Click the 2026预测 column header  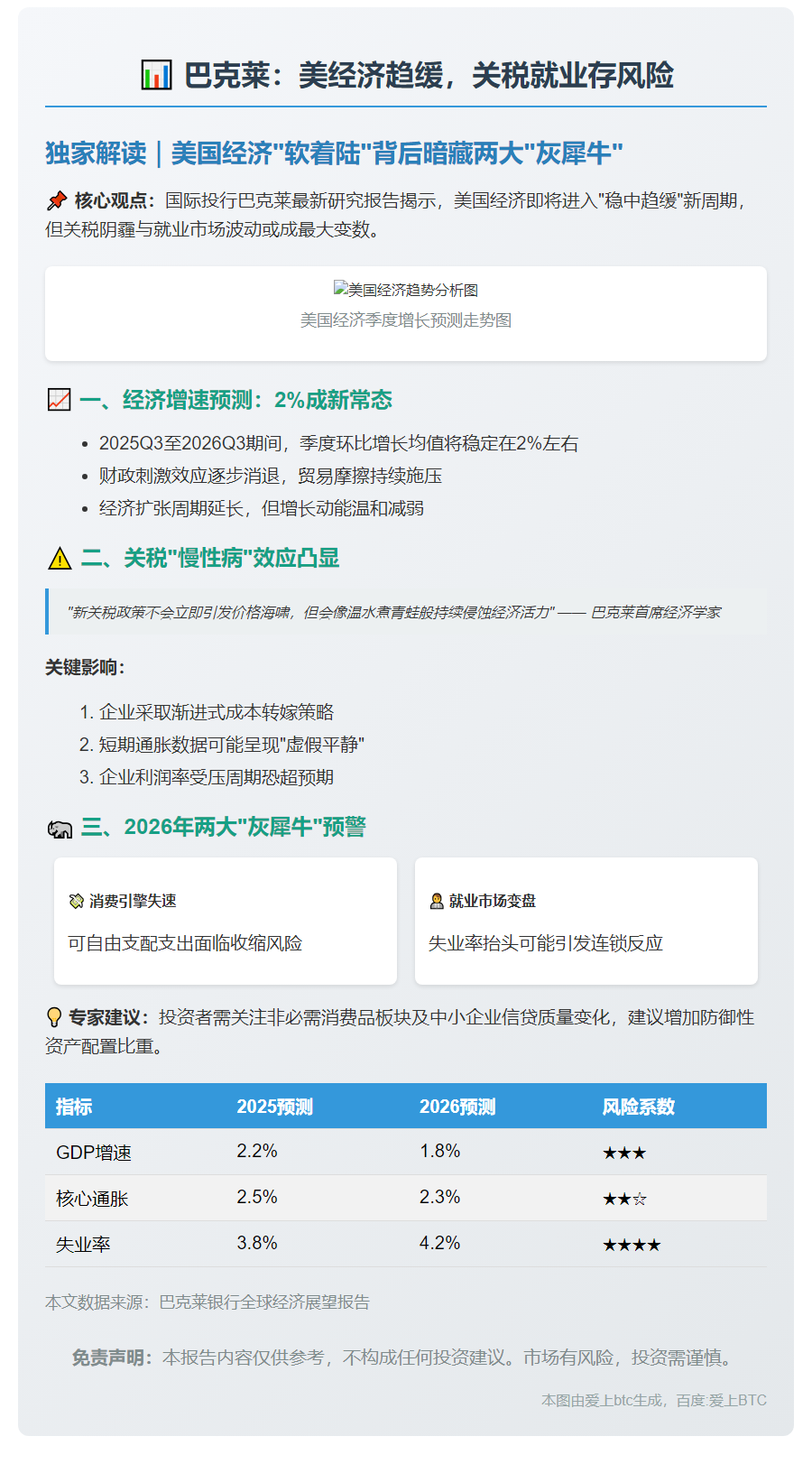[x=457, y=1107]
